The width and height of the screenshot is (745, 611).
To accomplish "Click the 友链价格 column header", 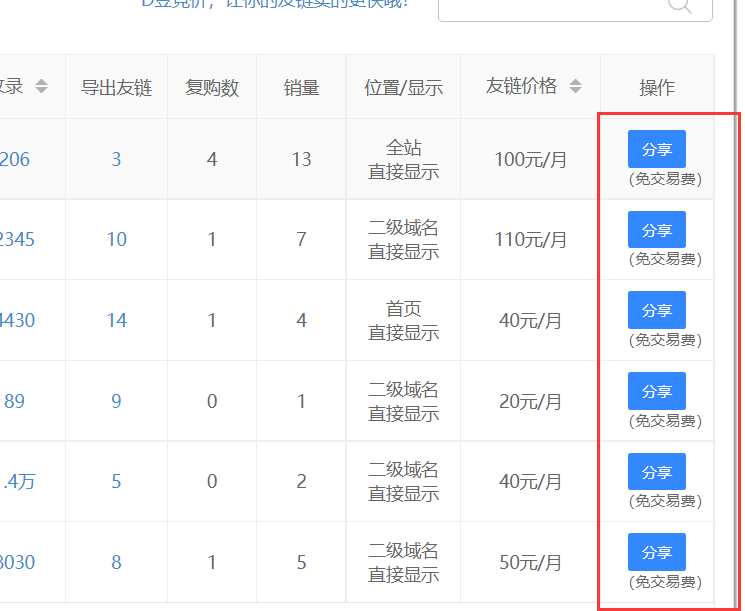I will 521,87.
